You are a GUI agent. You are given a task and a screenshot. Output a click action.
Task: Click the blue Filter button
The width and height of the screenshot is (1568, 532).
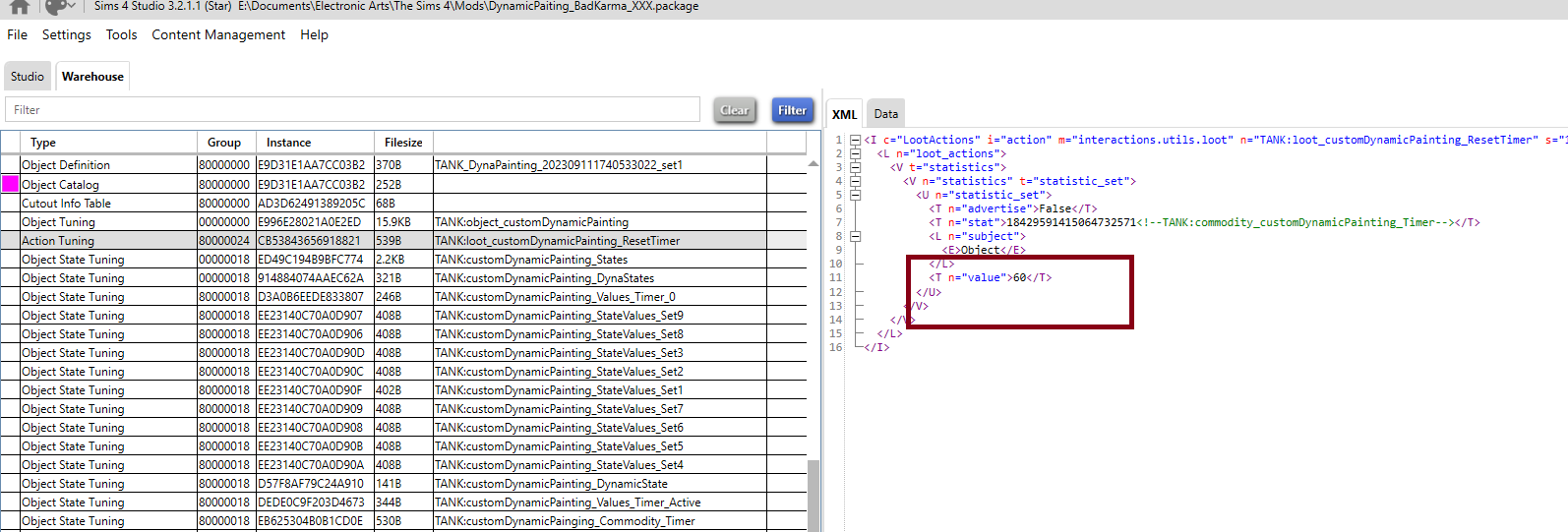793,110
